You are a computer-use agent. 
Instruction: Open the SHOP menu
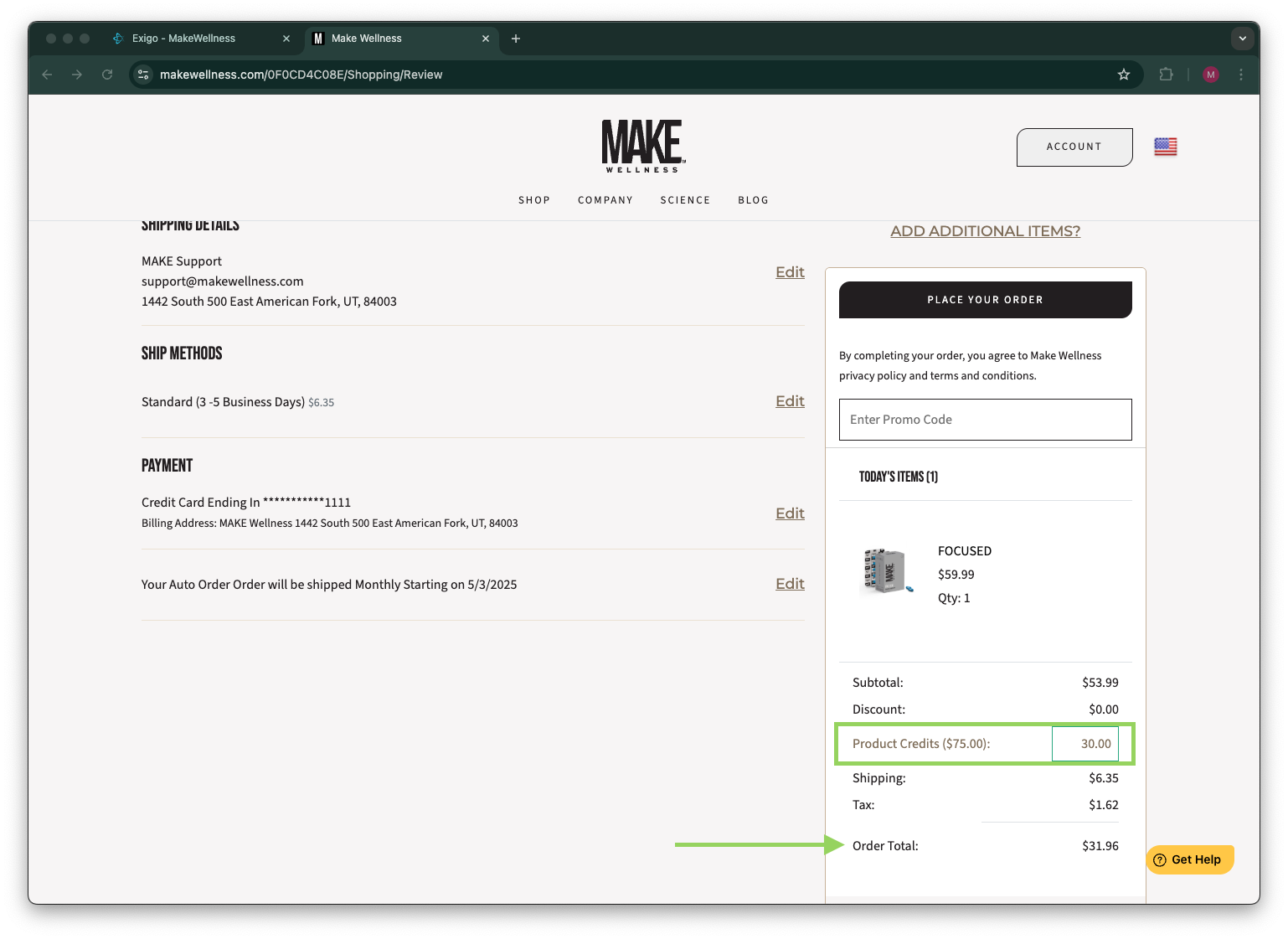click(534, 200)
